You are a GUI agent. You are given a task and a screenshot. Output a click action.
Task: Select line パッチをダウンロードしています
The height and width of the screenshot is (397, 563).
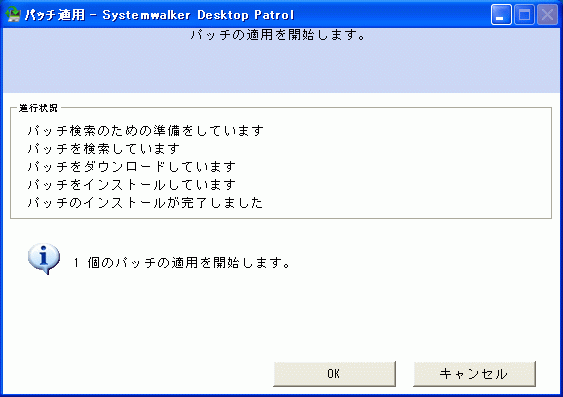tap(132, 167)
